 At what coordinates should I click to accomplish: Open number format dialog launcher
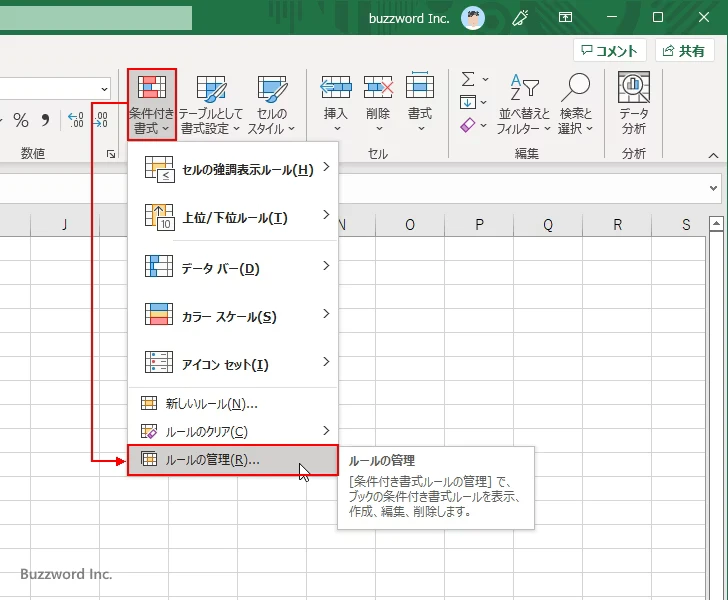111,154
